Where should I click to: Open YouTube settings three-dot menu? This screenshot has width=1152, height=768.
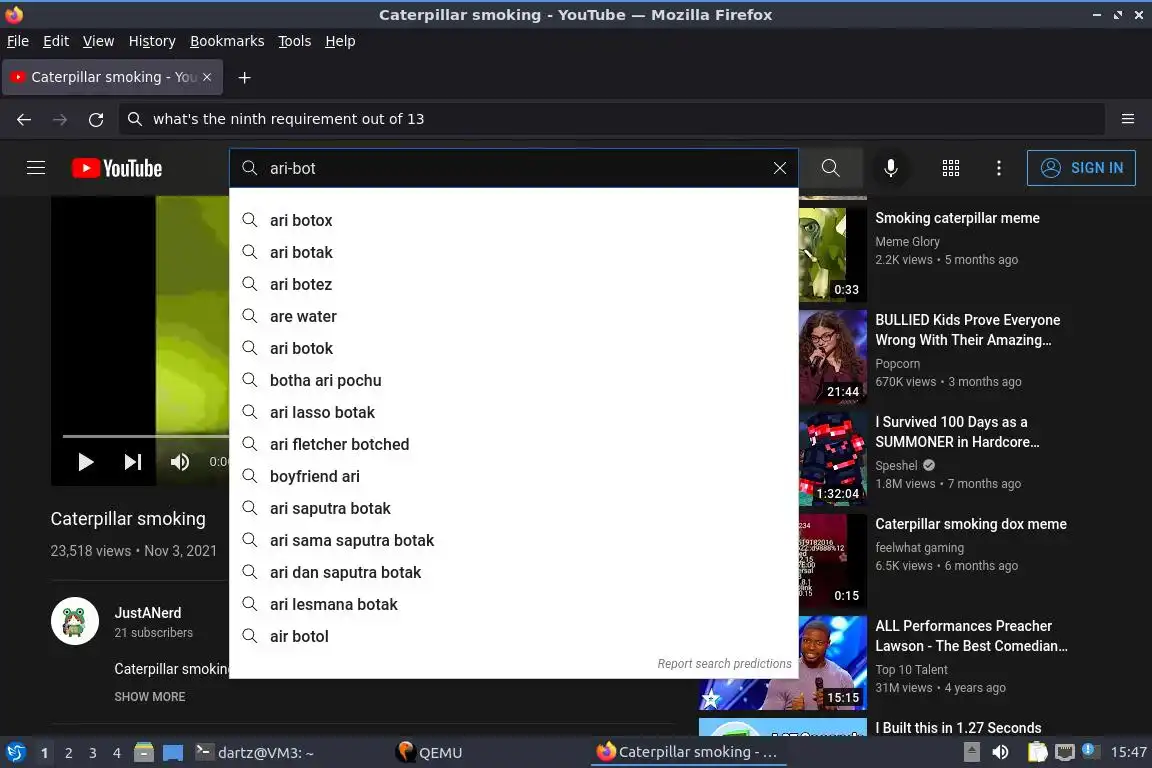(998, 168)
